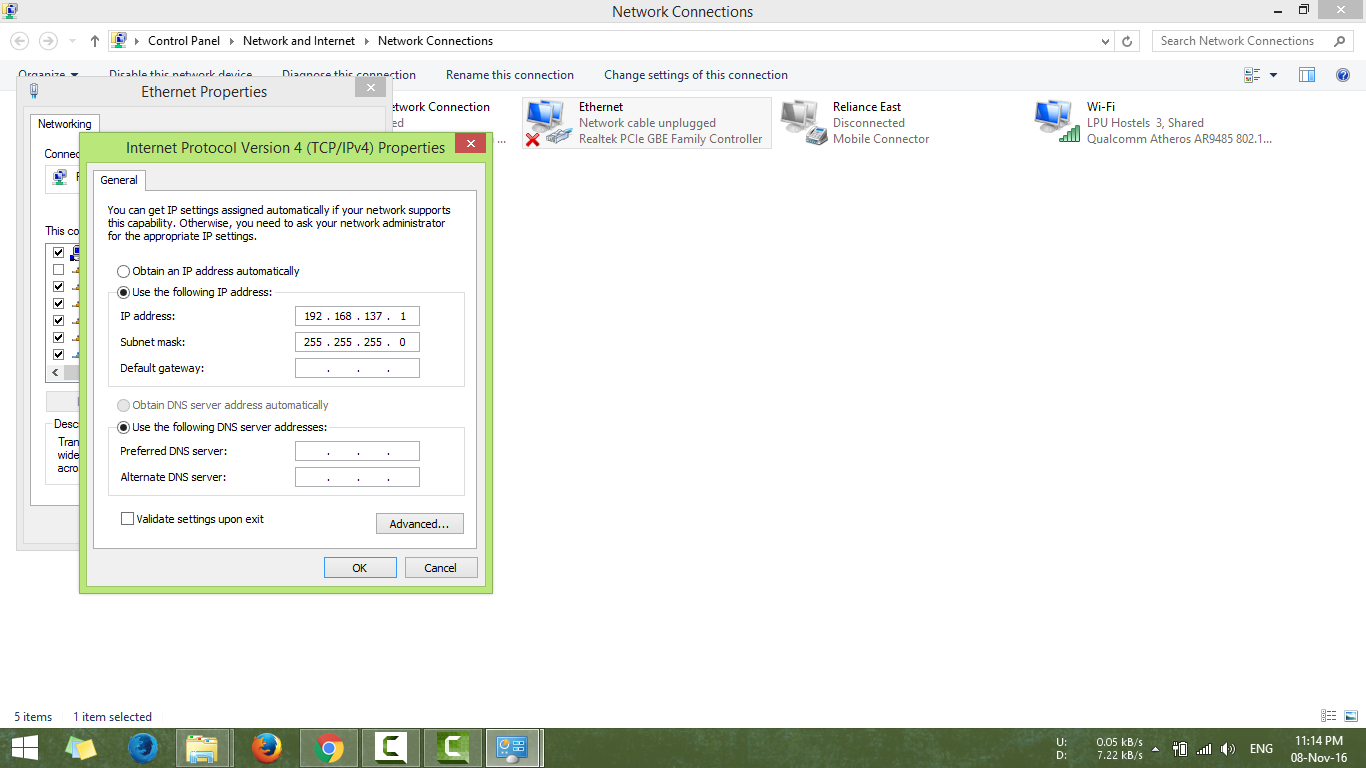This screenshot has height=768, width=1366.
Task: Click Rename this connection
Action: [x=509, y=74]
